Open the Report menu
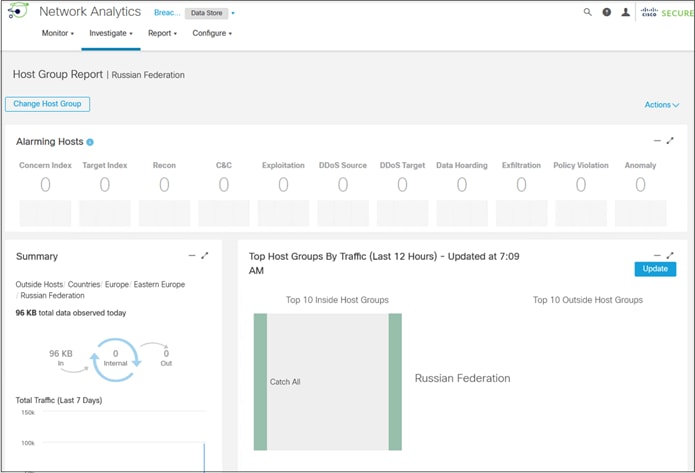The image size is (695, 473). [162, 33]
